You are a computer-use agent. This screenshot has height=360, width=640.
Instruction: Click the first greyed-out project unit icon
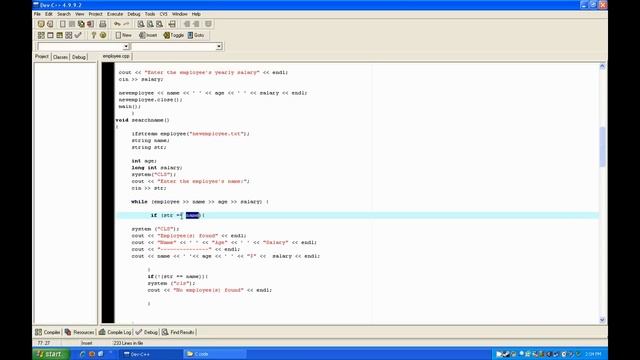[187, 24]
